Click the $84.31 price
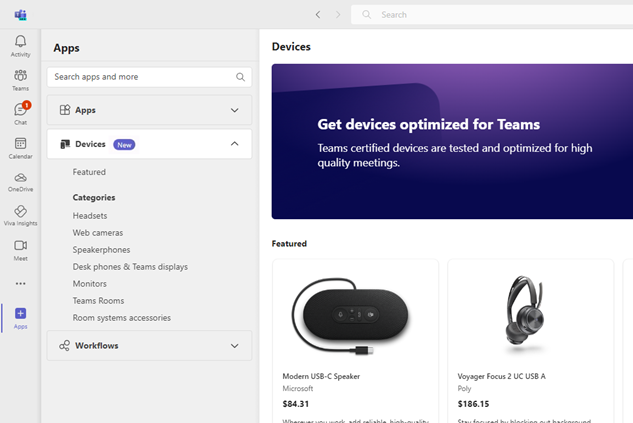633x423 pixels. click(x=296, y=404)
